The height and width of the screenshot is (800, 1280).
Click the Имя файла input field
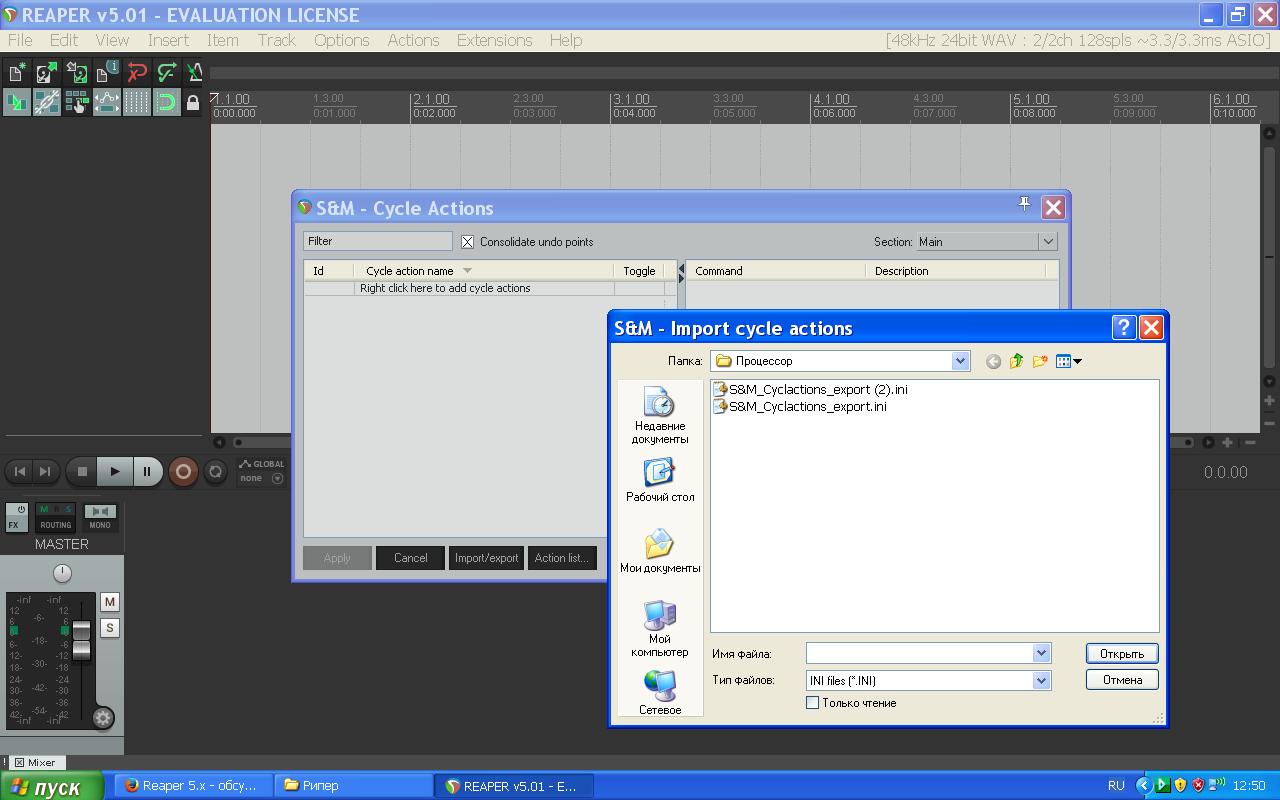coord(920,653)
